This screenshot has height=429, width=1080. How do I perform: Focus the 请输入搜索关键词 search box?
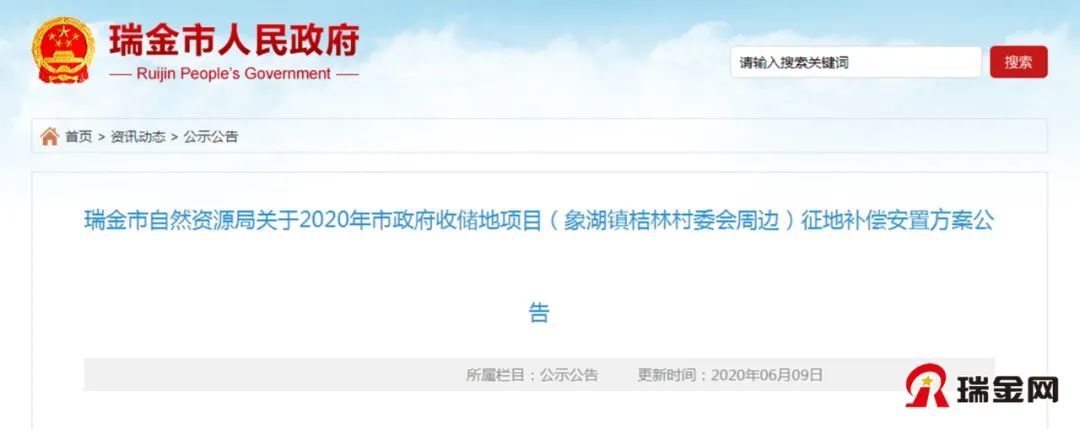click(855, 63)
